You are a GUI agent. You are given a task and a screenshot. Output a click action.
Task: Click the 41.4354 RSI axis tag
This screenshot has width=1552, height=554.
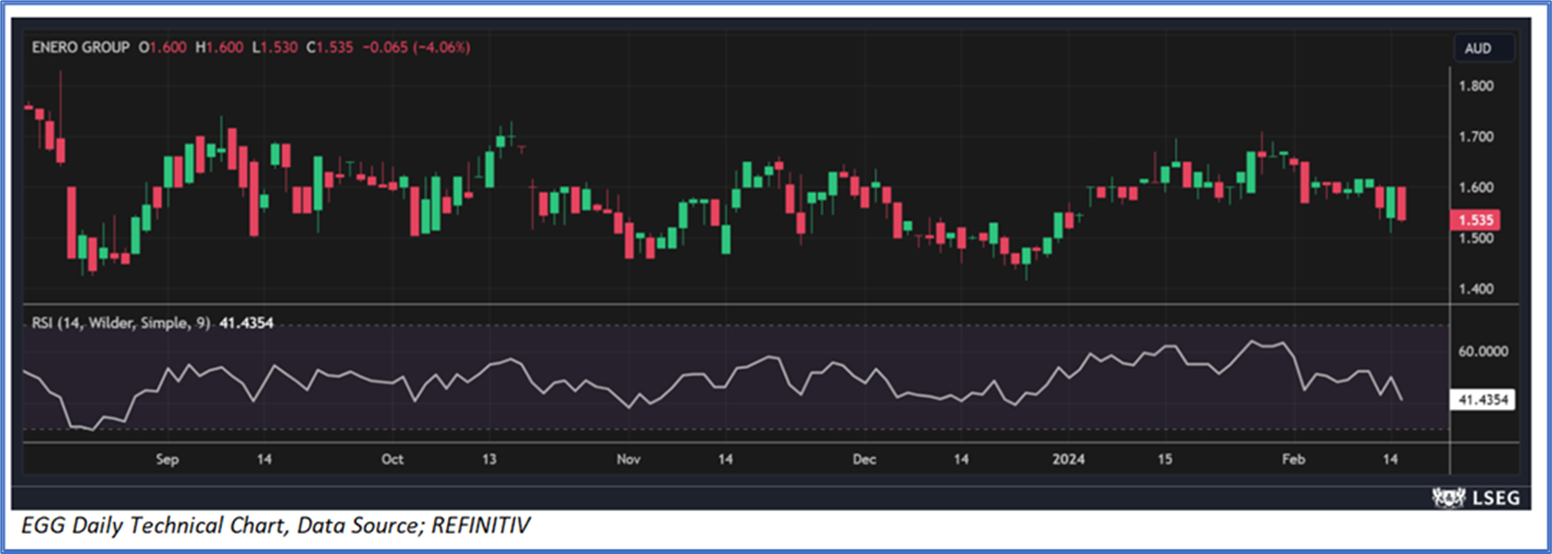[x=1483, y=400]
